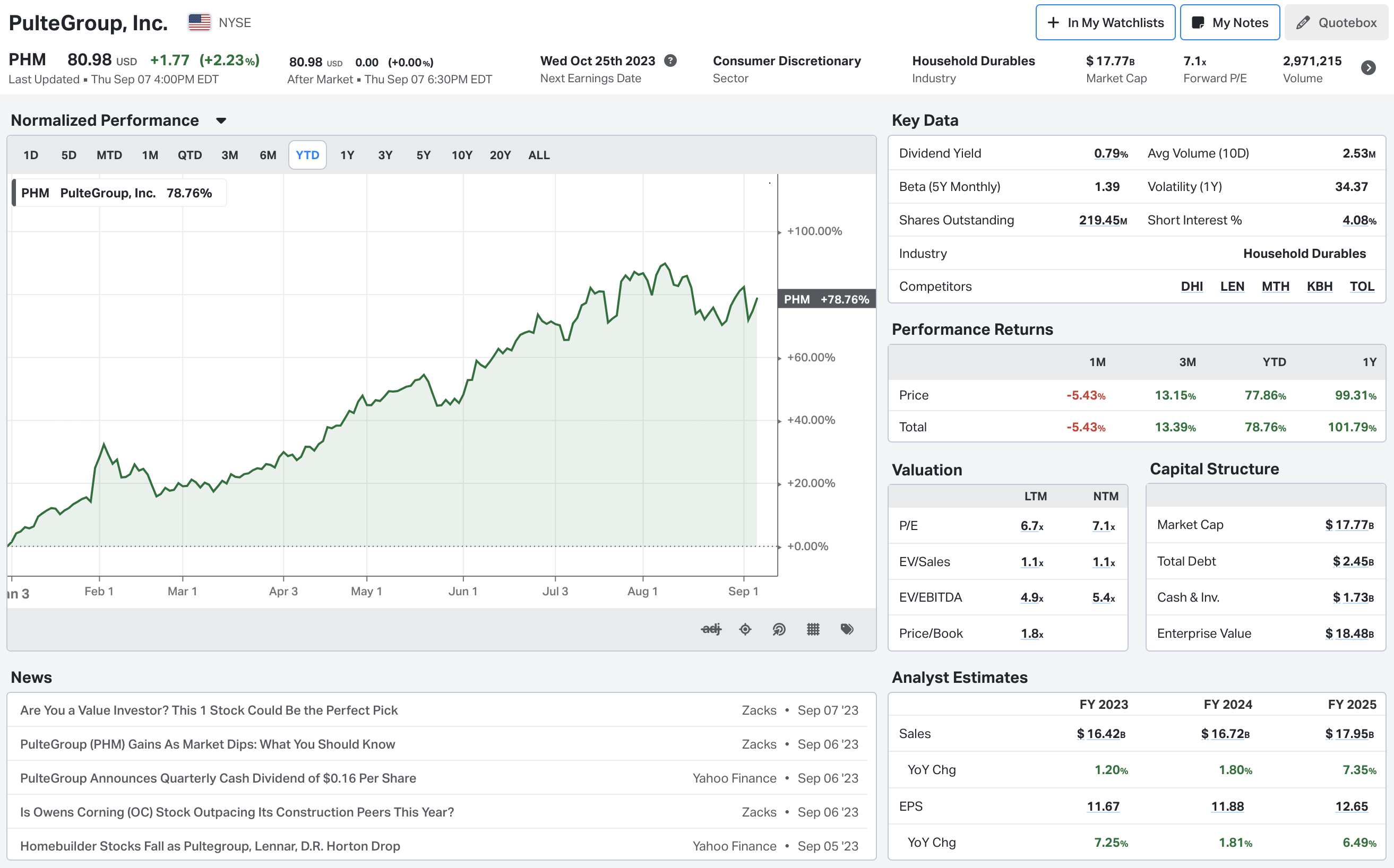Switch chart to 20Y range
Screen dimensions: 1394x868
tap(500, 155)
